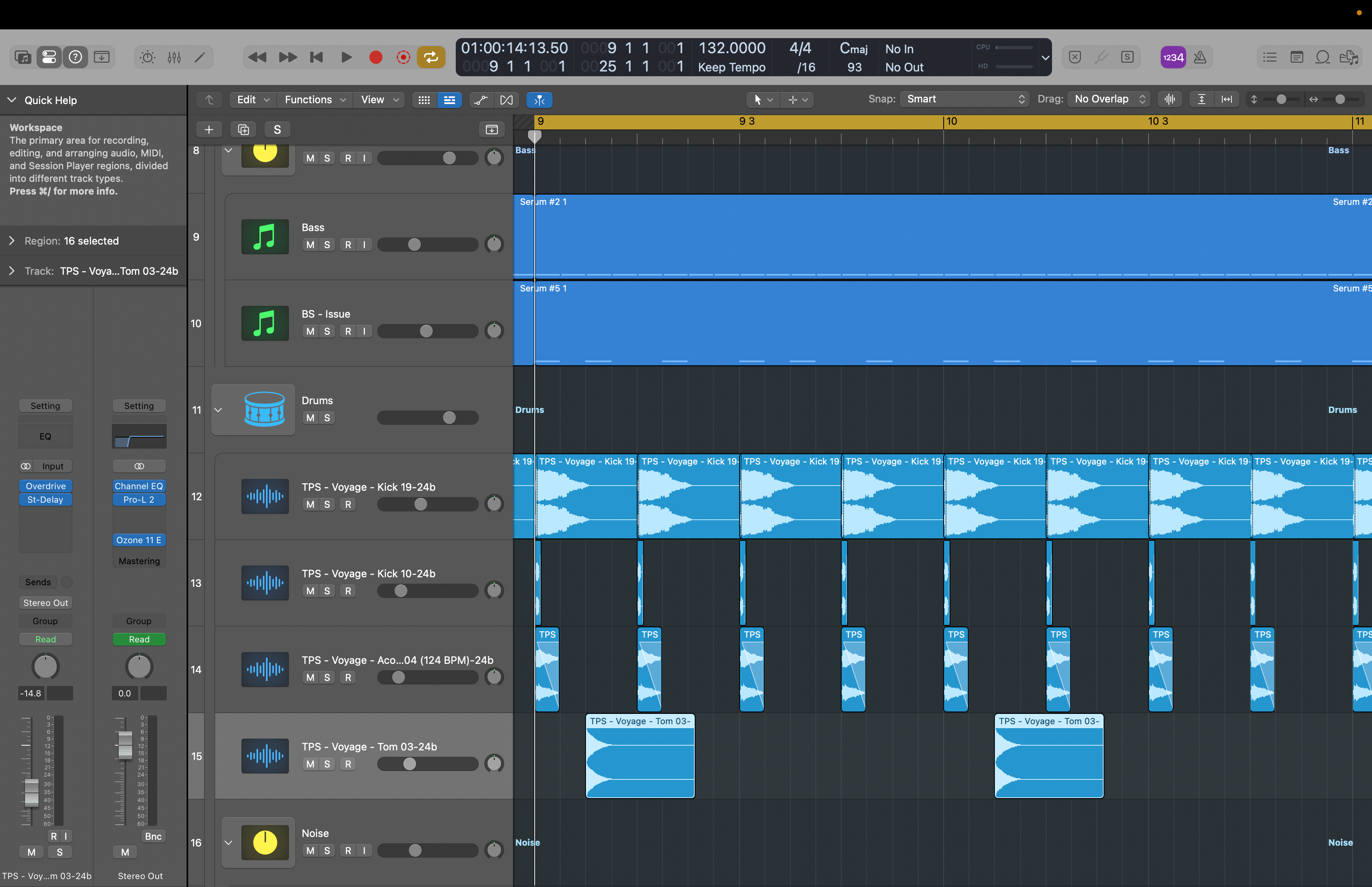Adjust the Drums track volume slider

click(449, 418)
